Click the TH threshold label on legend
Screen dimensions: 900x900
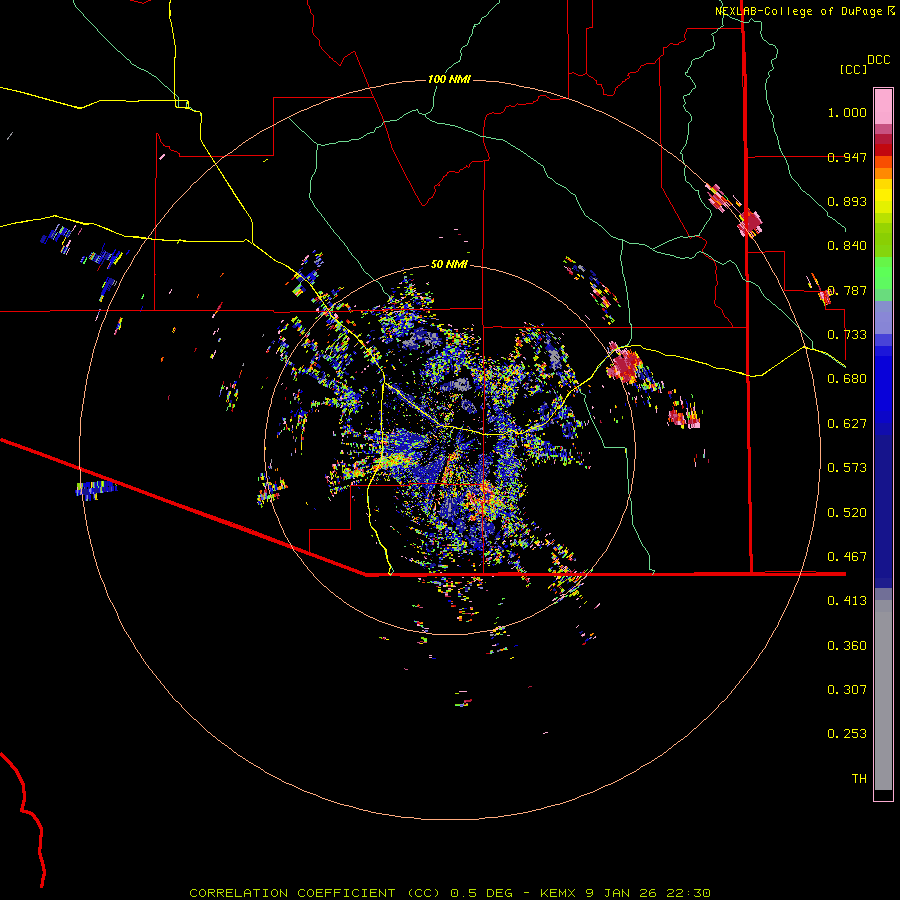[x=859, y=779]
